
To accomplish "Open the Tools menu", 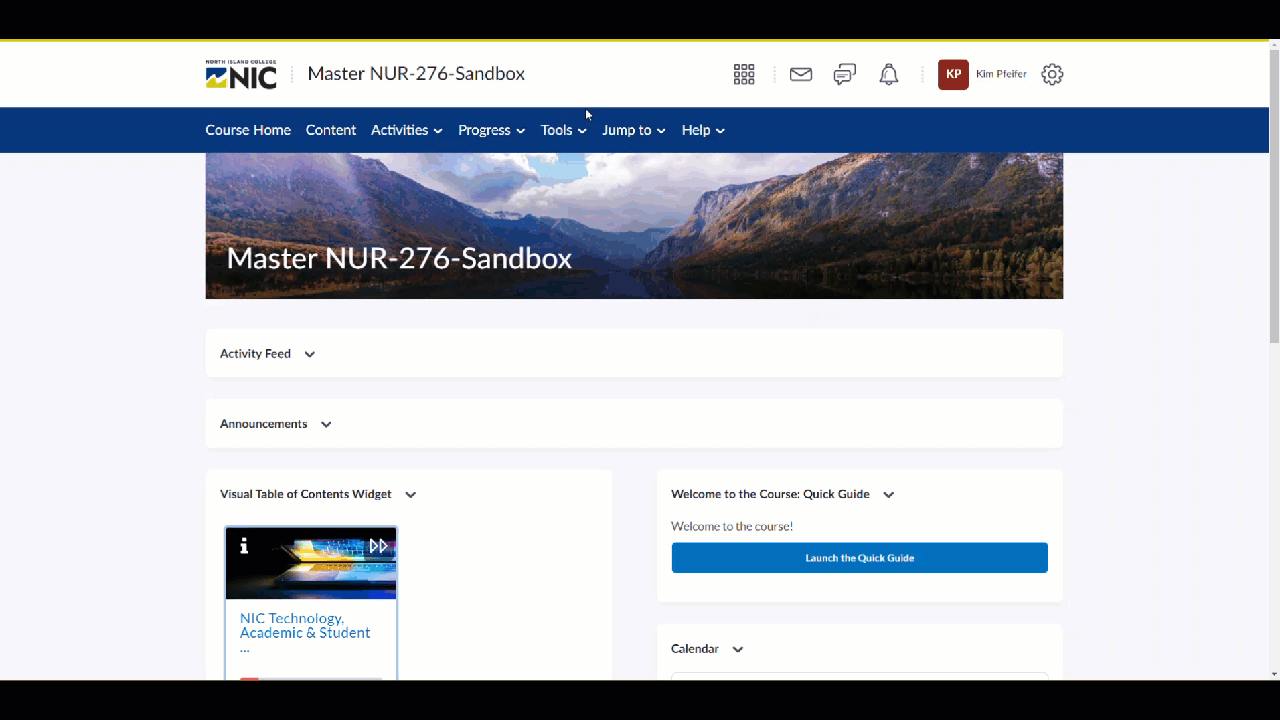I will click(x=564, y=130).
